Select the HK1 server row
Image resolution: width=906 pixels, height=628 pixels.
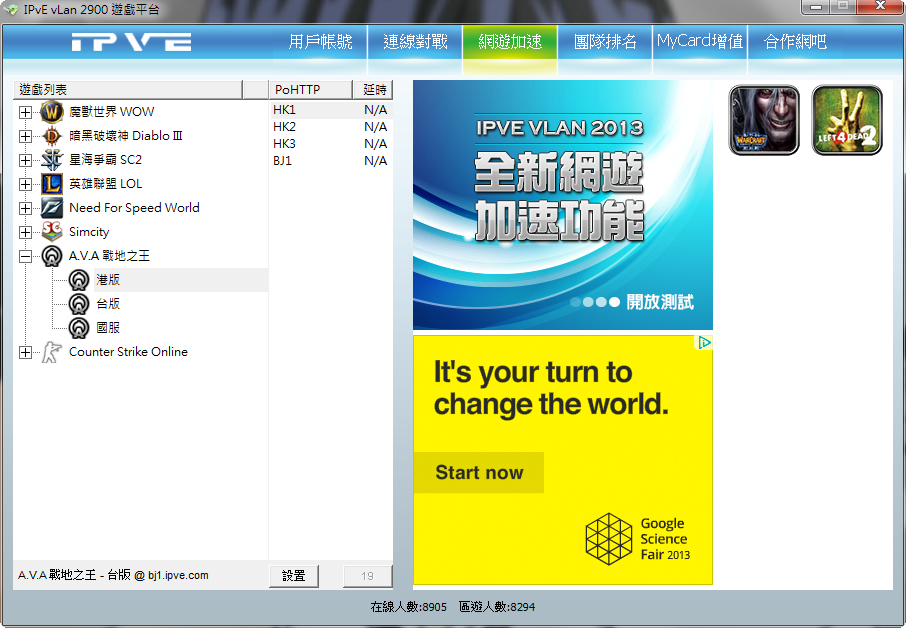(x=331, y=110)
